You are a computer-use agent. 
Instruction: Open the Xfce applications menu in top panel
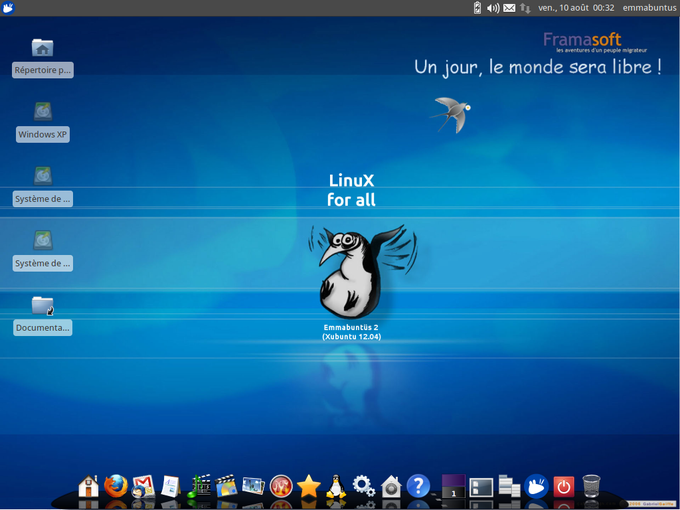click(x=8, y=7)
